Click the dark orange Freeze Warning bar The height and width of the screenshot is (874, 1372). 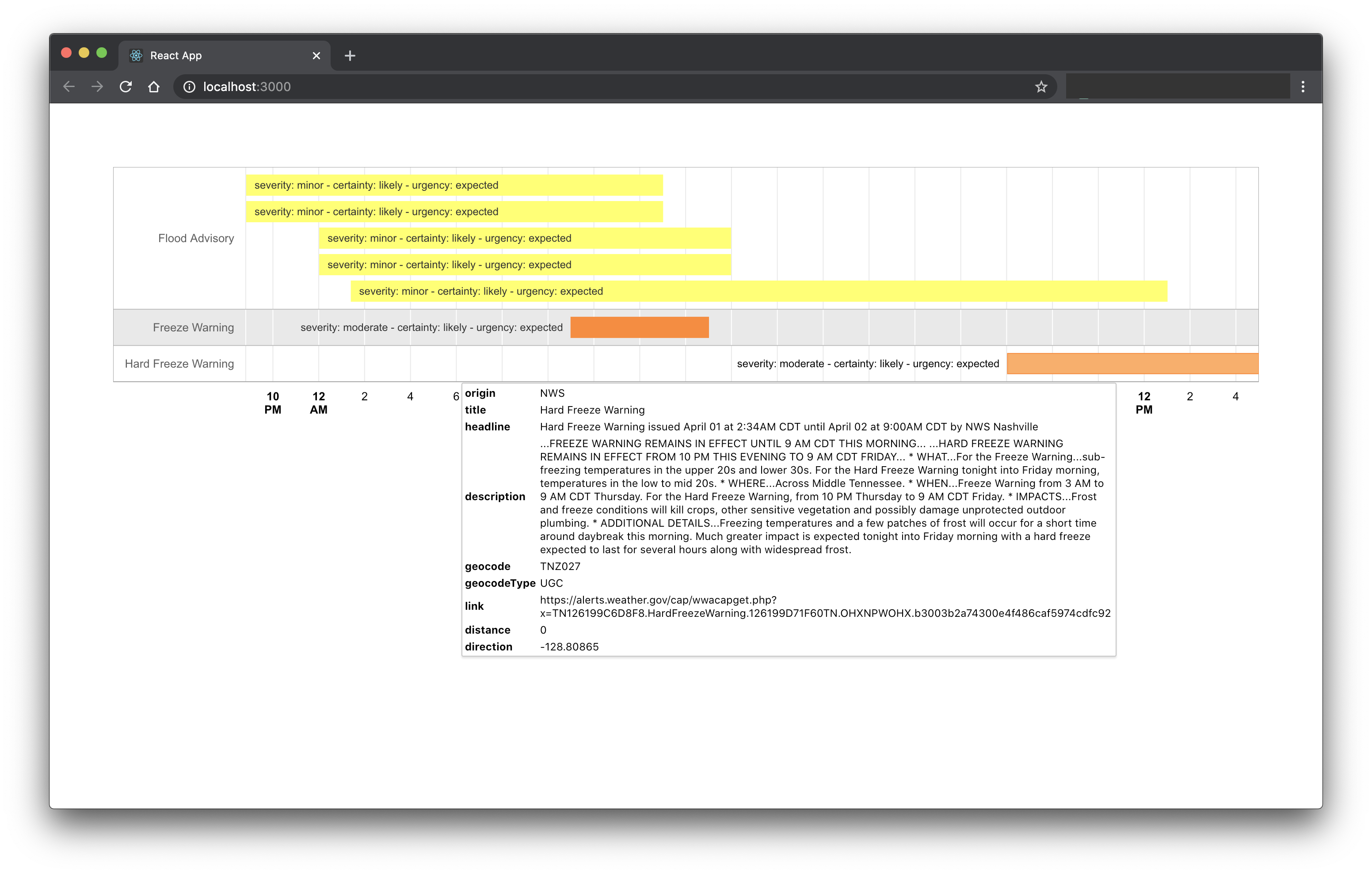tap(639, 327)
